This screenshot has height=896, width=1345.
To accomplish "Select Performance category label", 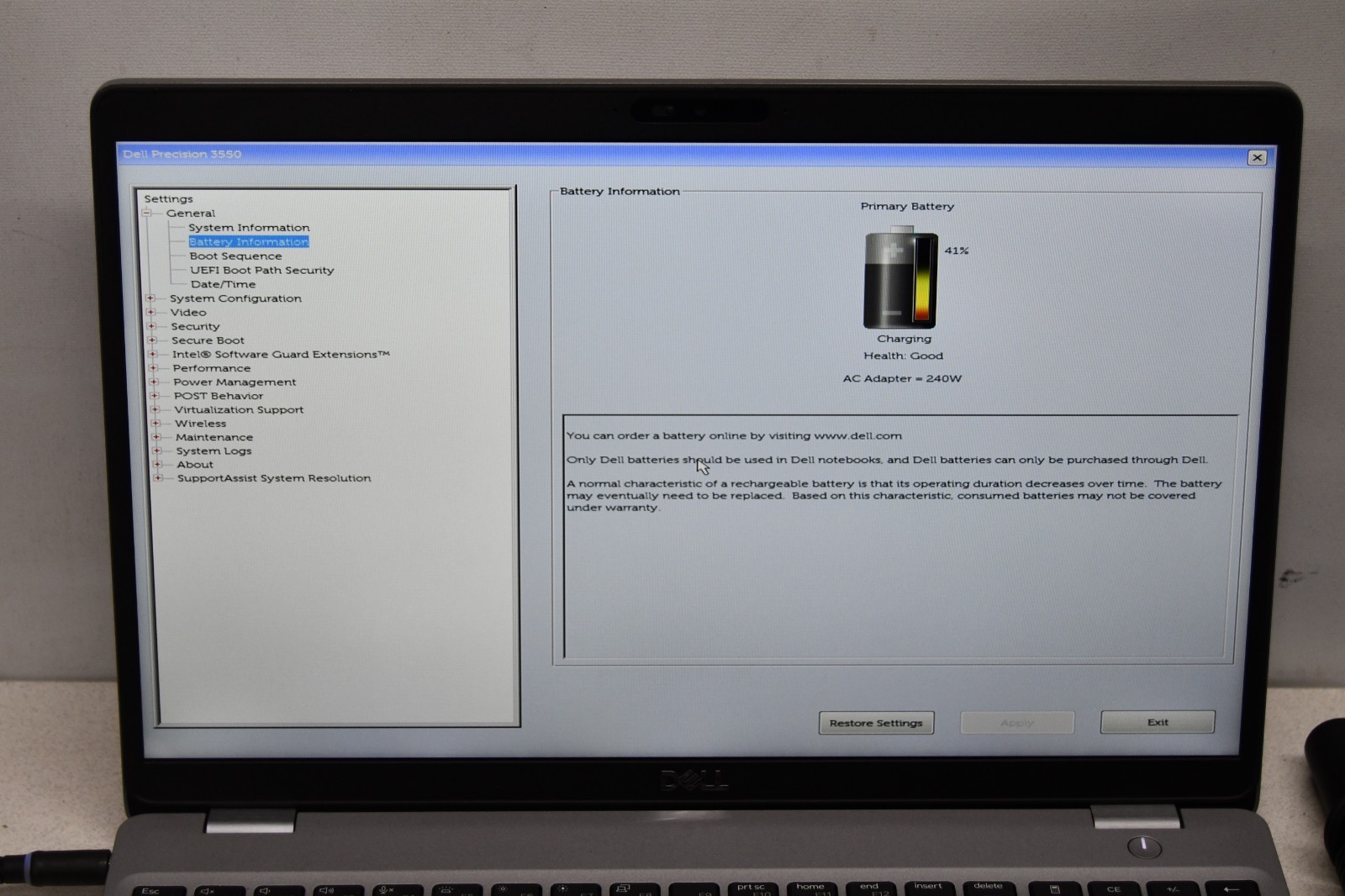I will pyautogui.click(x=212, y=368).
